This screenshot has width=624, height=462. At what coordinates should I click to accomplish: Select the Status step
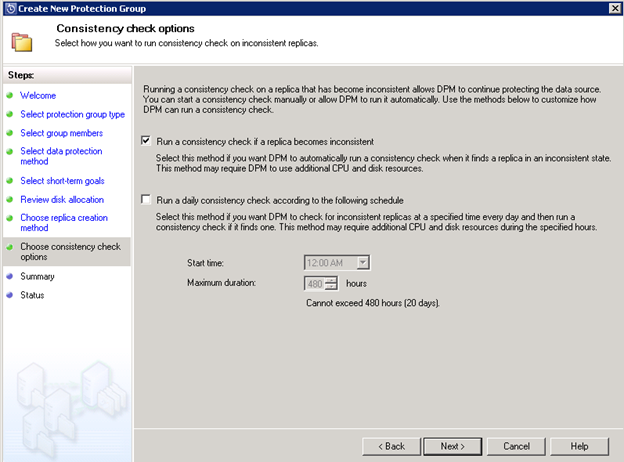pos(32,295)
